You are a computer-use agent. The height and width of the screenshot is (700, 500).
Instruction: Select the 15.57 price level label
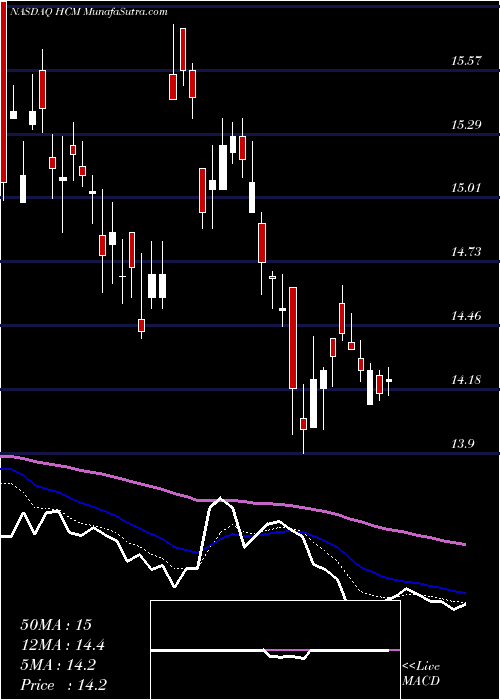pos(466,61)
